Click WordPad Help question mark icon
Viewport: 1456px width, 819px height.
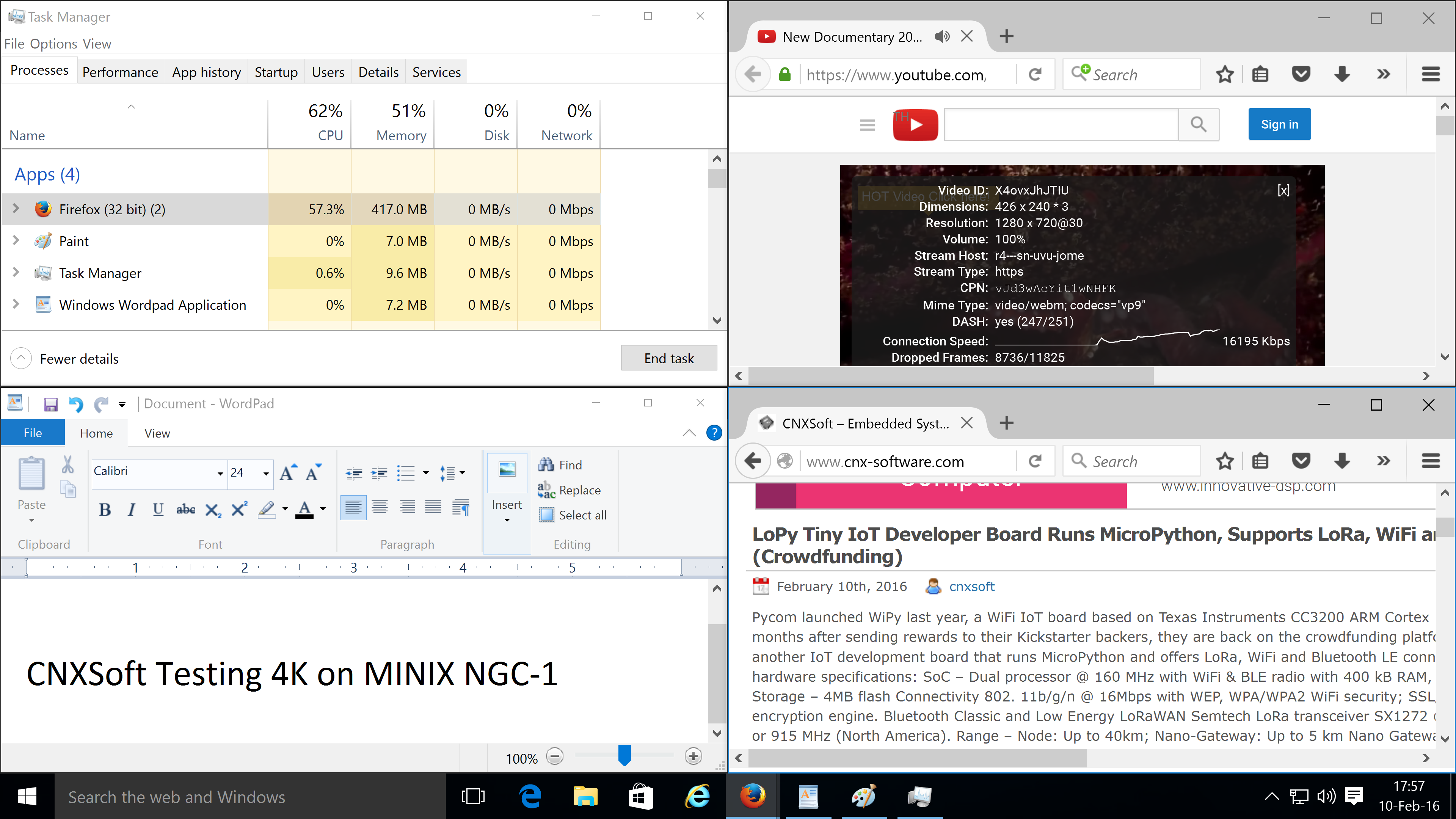(x=714, y=433)
